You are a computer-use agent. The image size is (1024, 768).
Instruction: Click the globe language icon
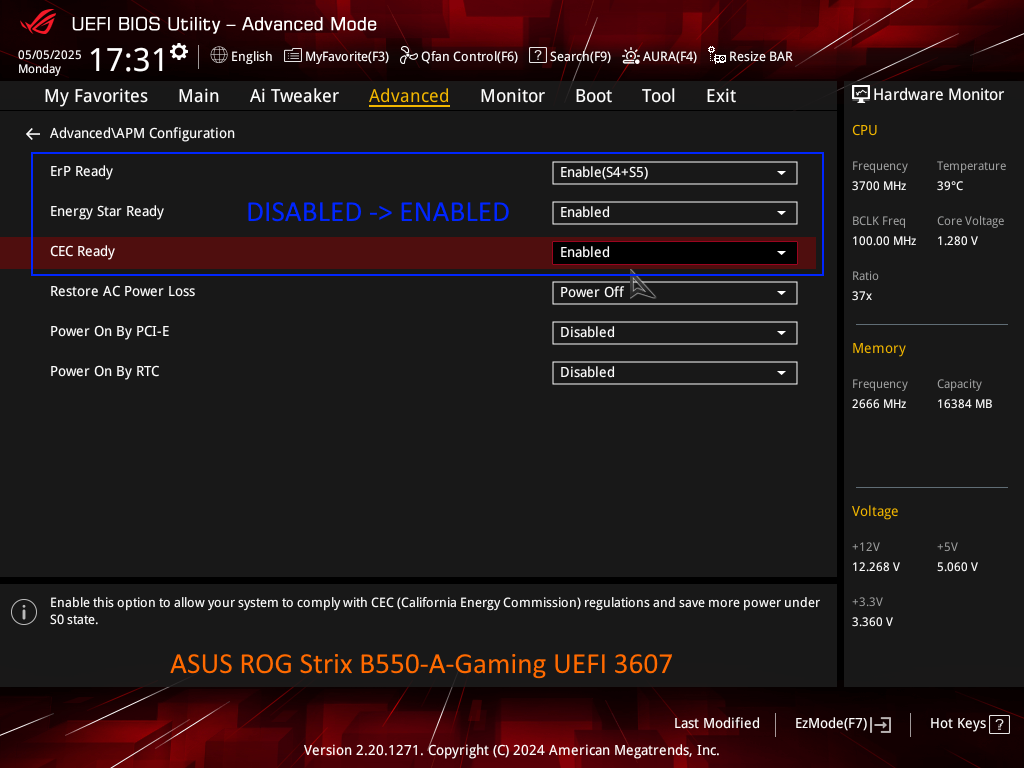click(x=219, y=56)
